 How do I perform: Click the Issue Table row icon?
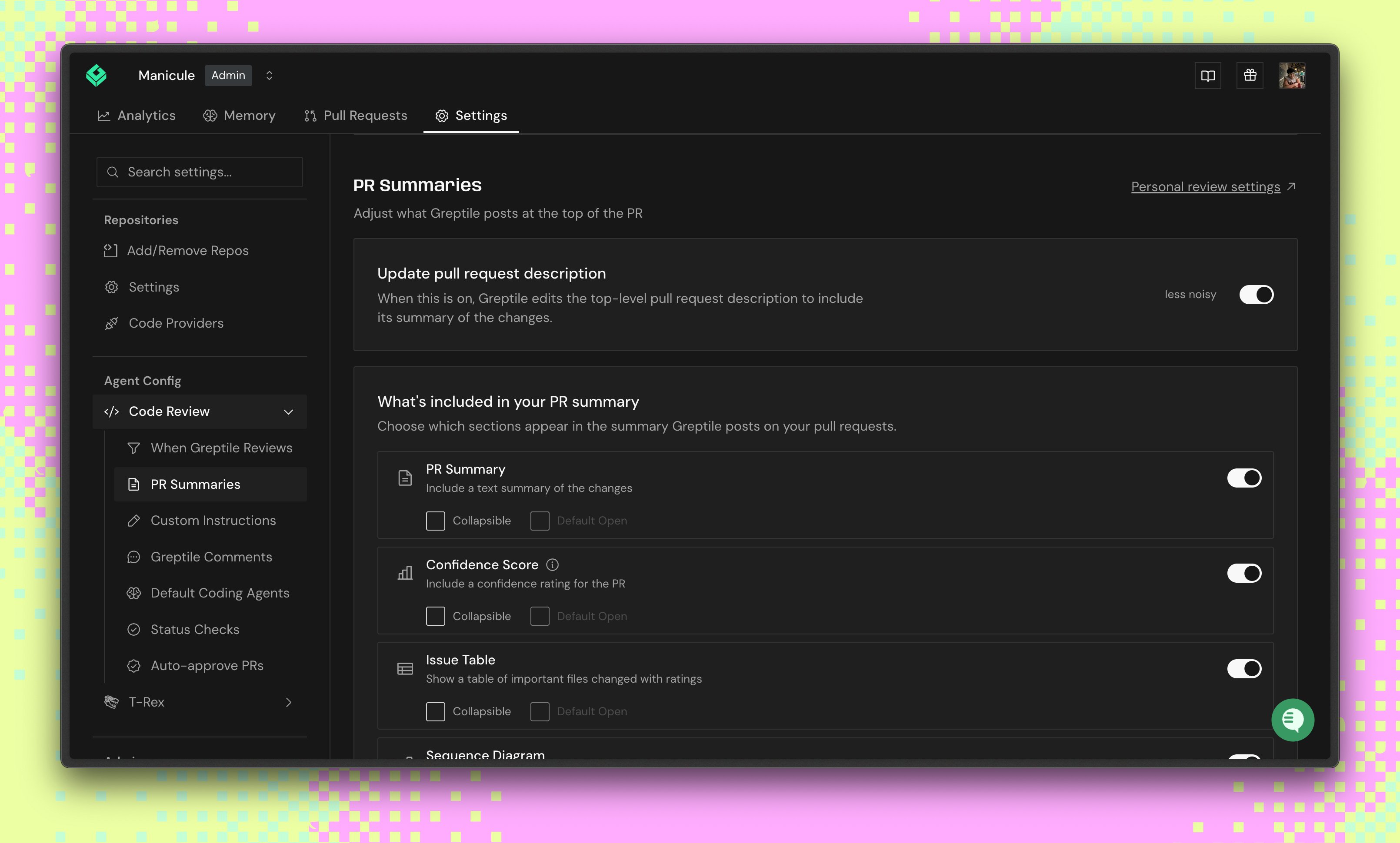point(405,669)
